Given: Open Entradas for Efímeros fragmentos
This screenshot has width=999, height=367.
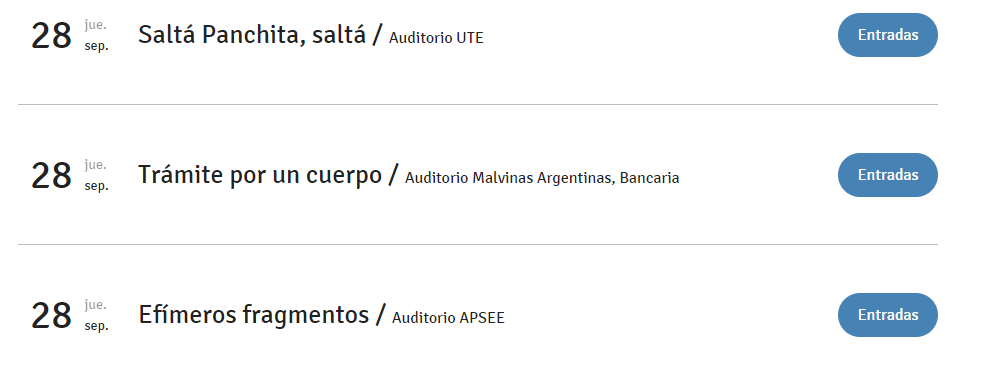Looking at the screenshot, I should [888, 315].
